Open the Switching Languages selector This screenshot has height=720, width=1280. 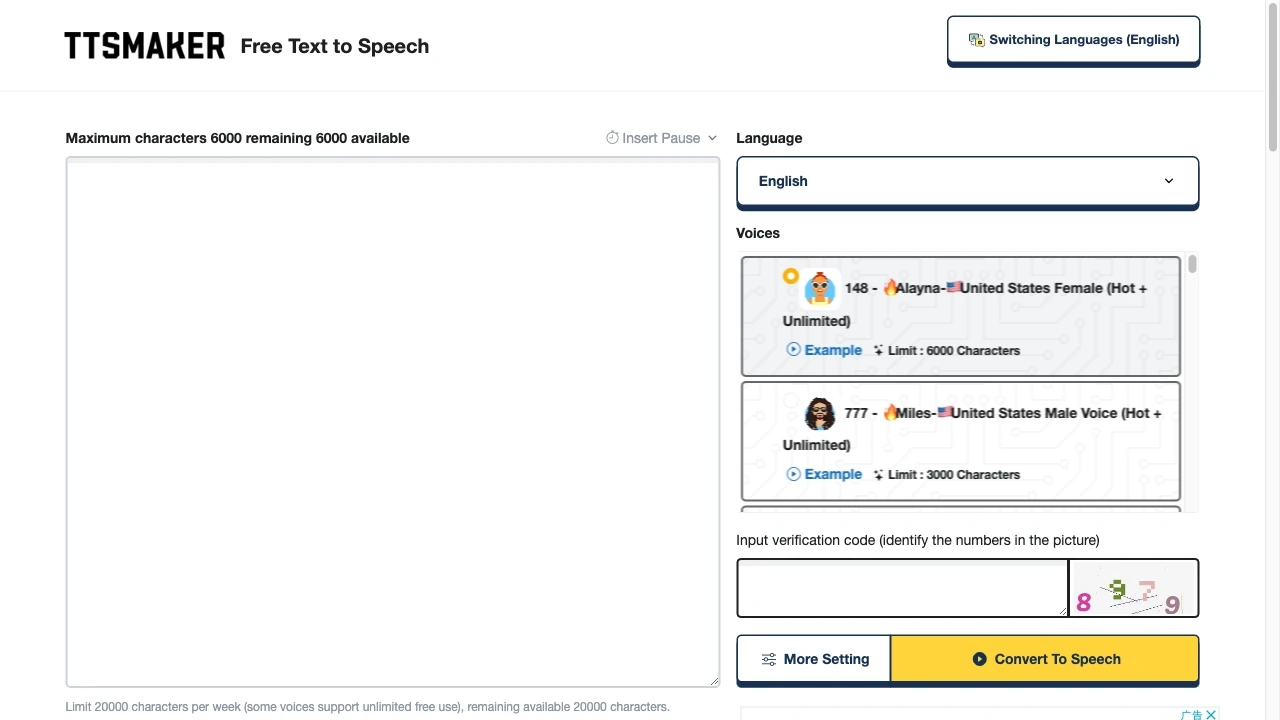pos(1073,39)
